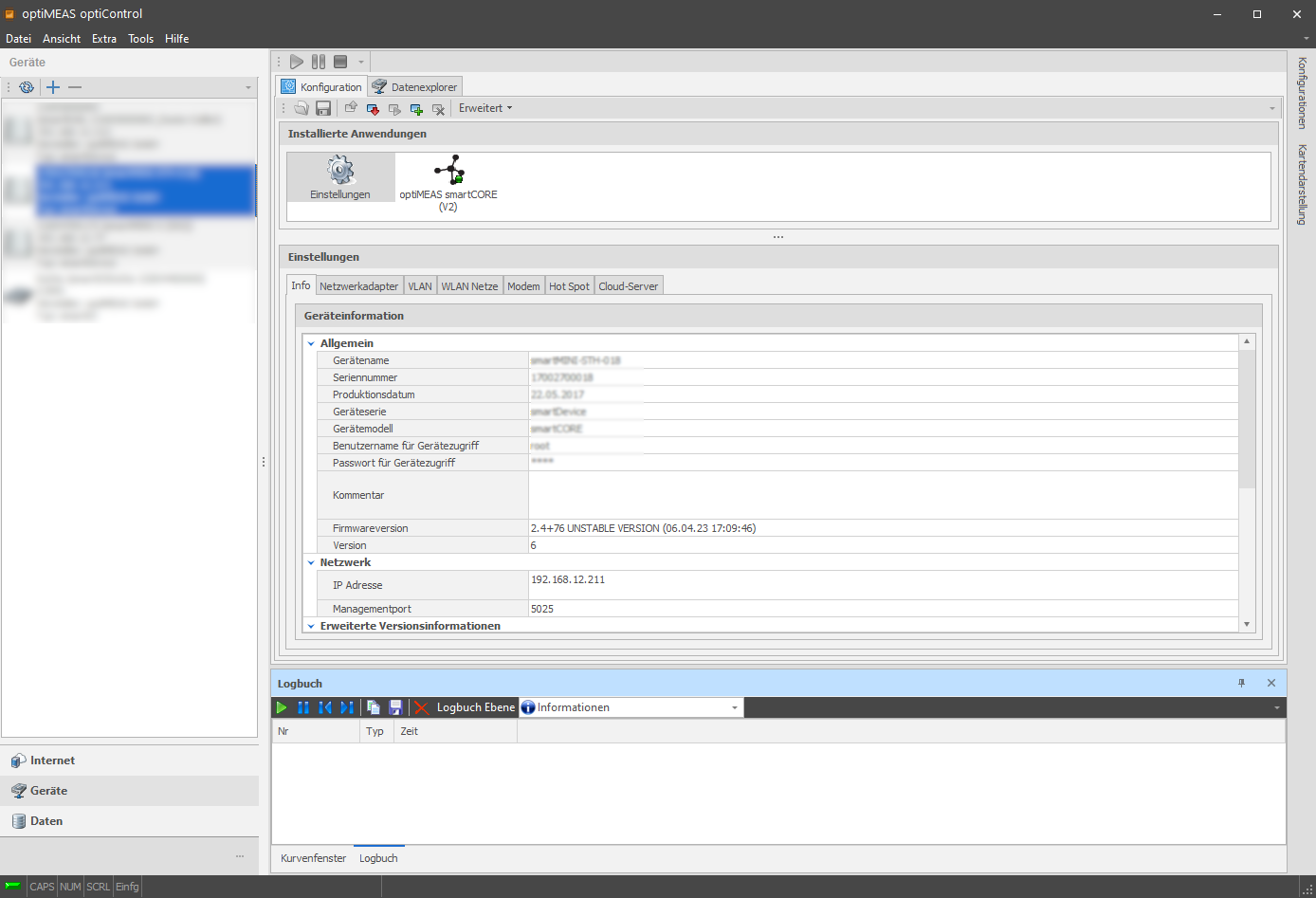The width and height of the screenshot is (1316, 898).
Task: Show the Internet navigation pane
Action: [x=130, y=761]
